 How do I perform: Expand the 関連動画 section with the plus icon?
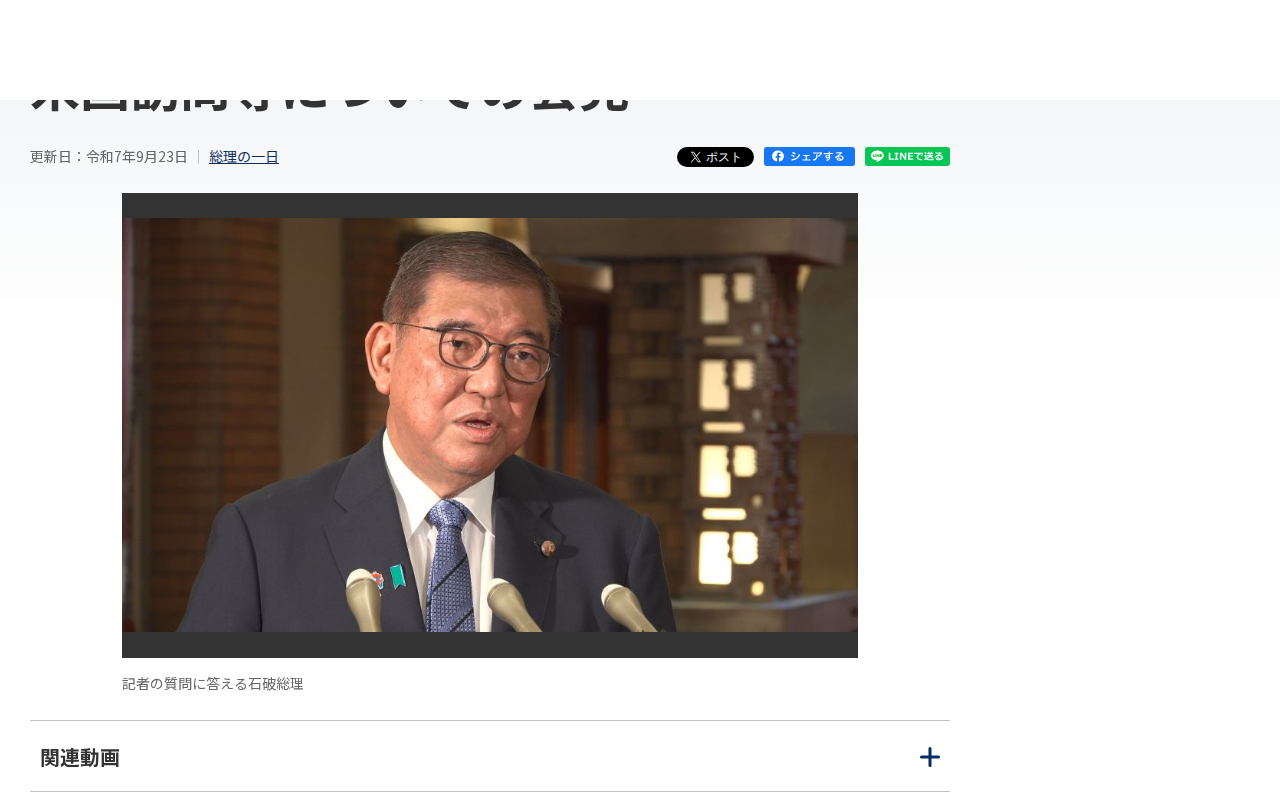pos(930,757)
